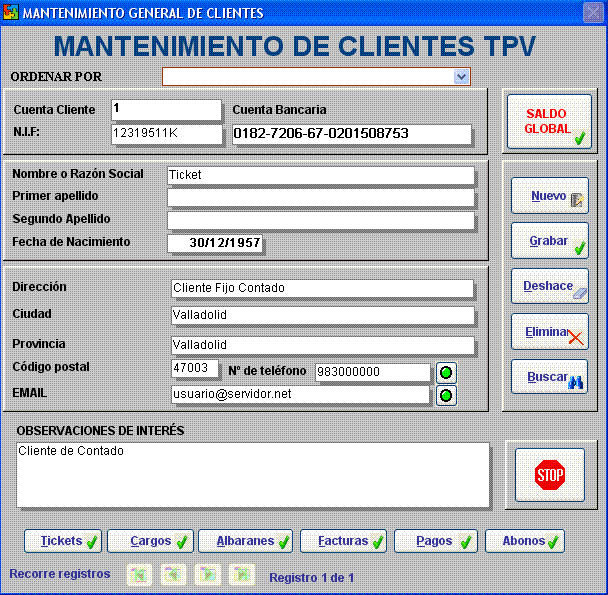Image resolution: width=608 pixels, height=595 pixels.
Task: Go to the first record navigation icon
Action: coord(140,575)
